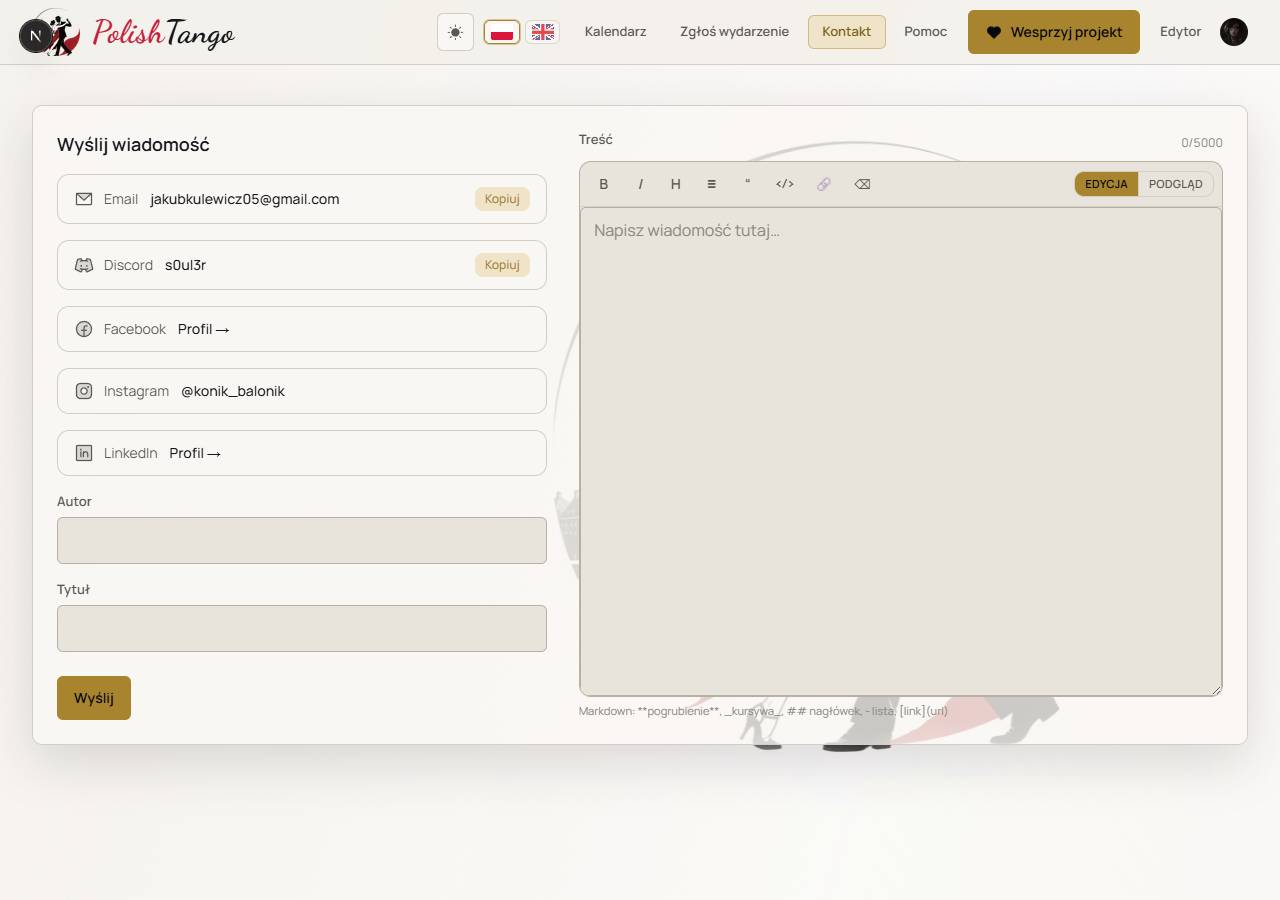Screen dimensions: 1280x900
Task: Insert a list in the editor
Action: [x=711, y=184]
